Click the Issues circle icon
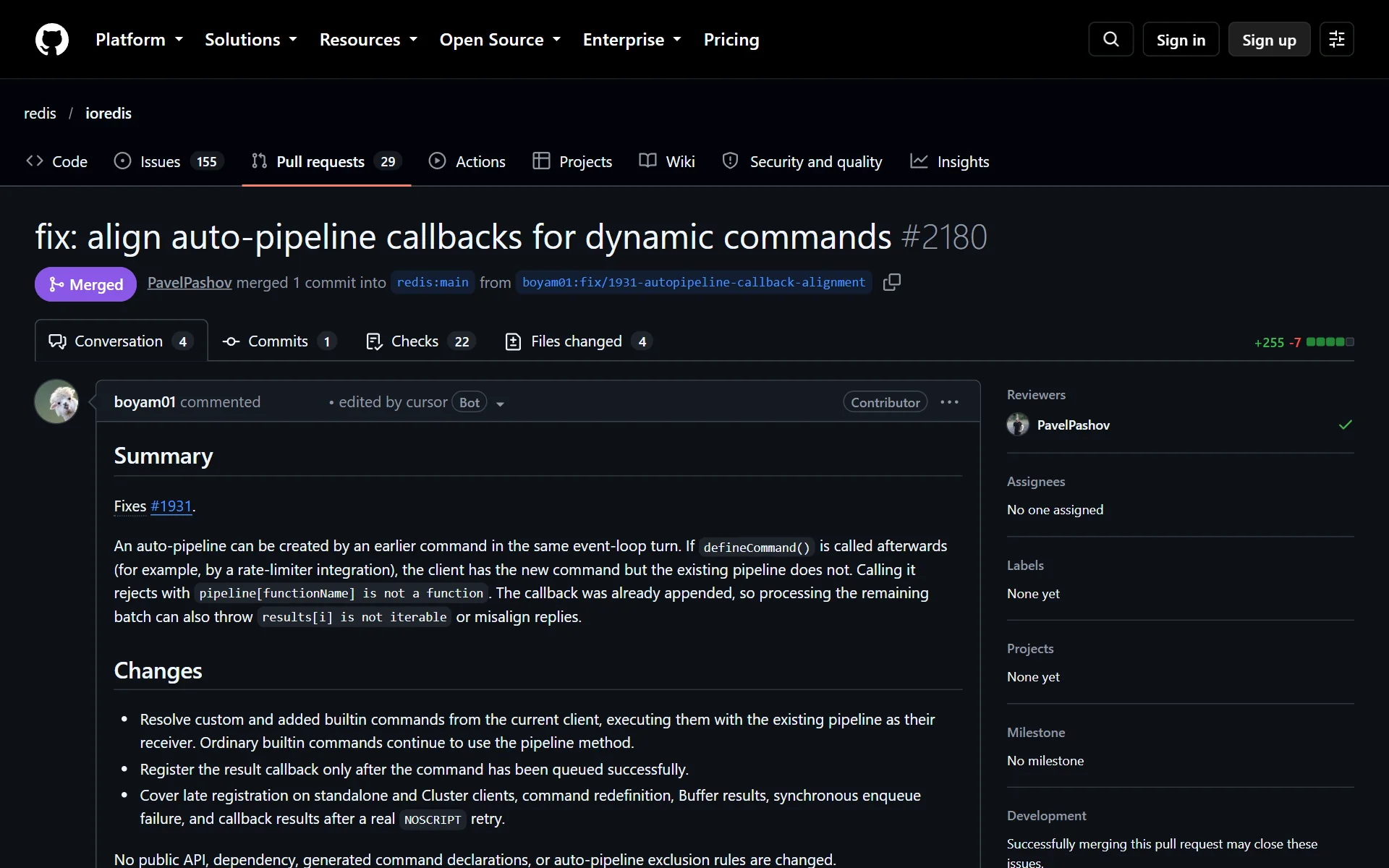The image size is (1389, 868). click(x=123, y=161)
